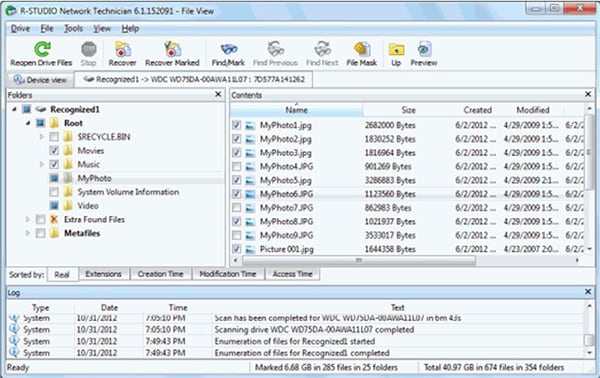Select the MyPhoto6.JPG file row
Image resolution: width=600 pixels, height=378 pixels.
pos(408,194)
